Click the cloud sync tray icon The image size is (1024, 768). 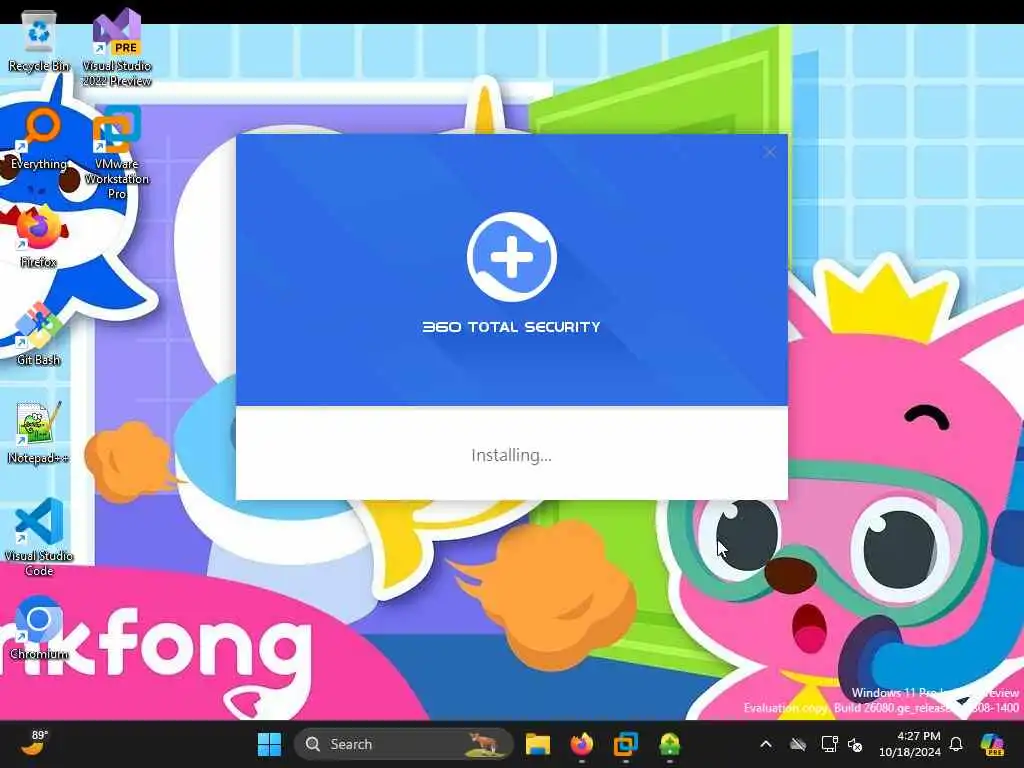pos(797,744)
